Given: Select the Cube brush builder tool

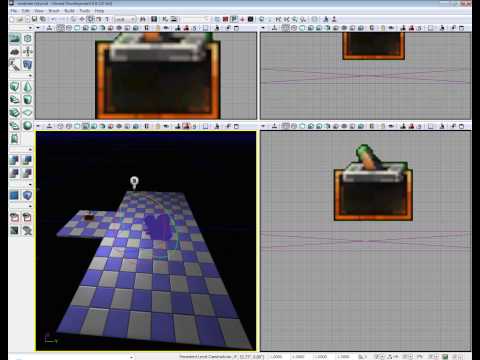Looking at the screenshot, I should pyautogui.click(x=14, y=87).
